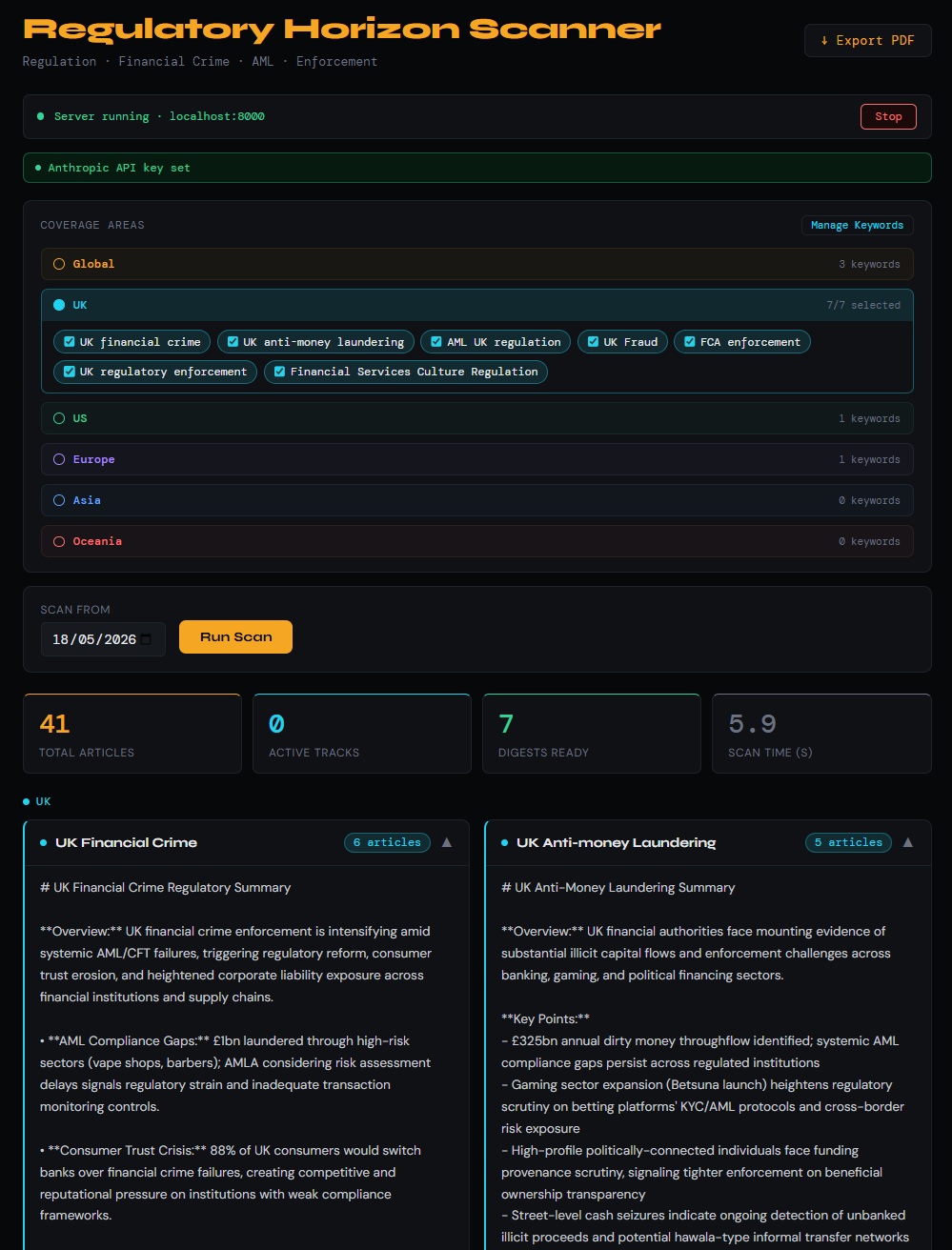Click the Asia circle indicator
Screen dimensions: 952x1250
click(59, 500)
